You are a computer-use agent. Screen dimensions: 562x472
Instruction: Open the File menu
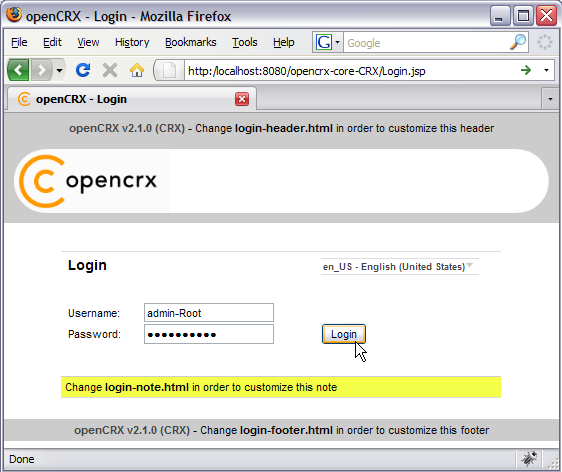19,42
